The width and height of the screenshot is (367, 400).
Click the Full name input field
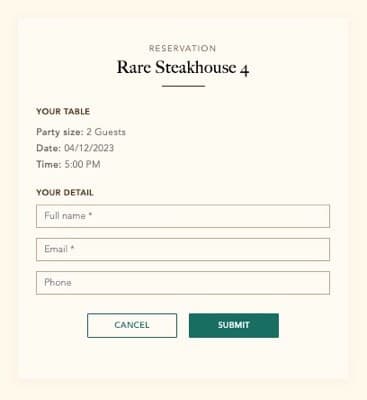coord(183,216)
